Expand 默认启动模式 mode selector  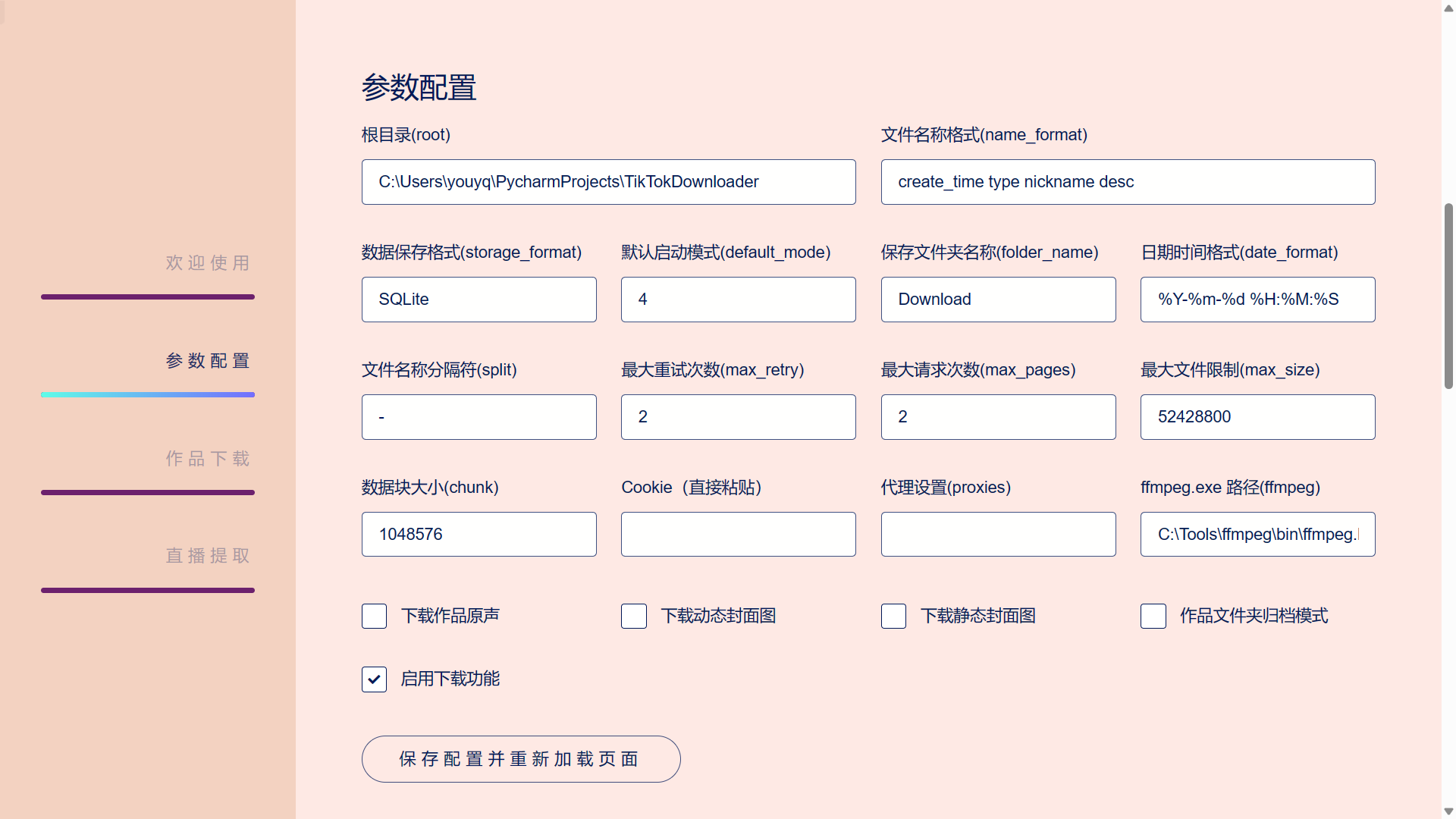[738, 299]
